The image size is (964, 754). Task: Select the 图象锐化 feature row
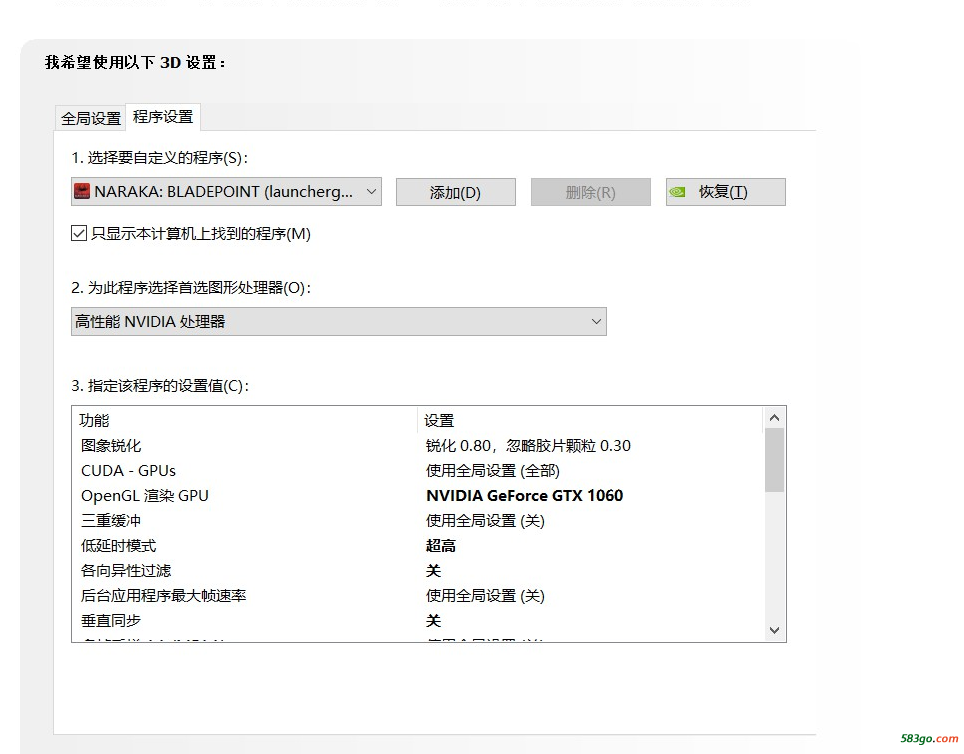coord(418,445)
